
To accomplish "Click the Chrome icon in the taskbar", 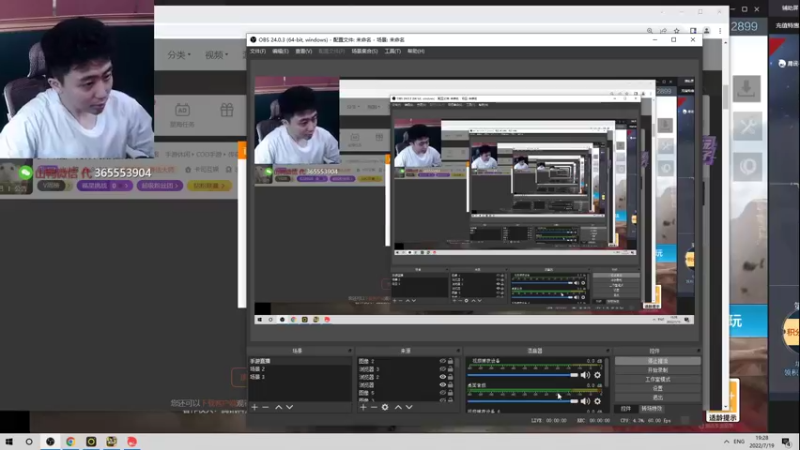I will [70, 441].
